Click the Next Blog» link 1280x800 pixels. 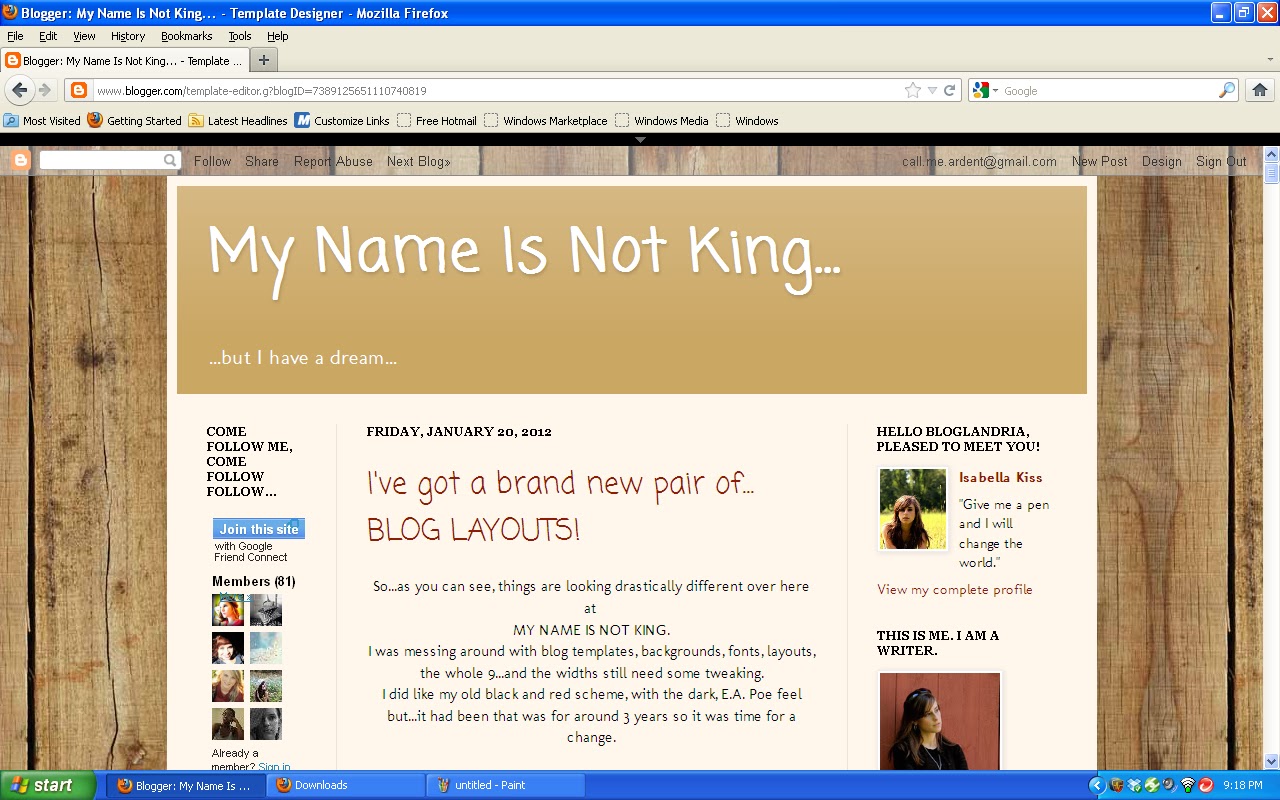[419, 161]
